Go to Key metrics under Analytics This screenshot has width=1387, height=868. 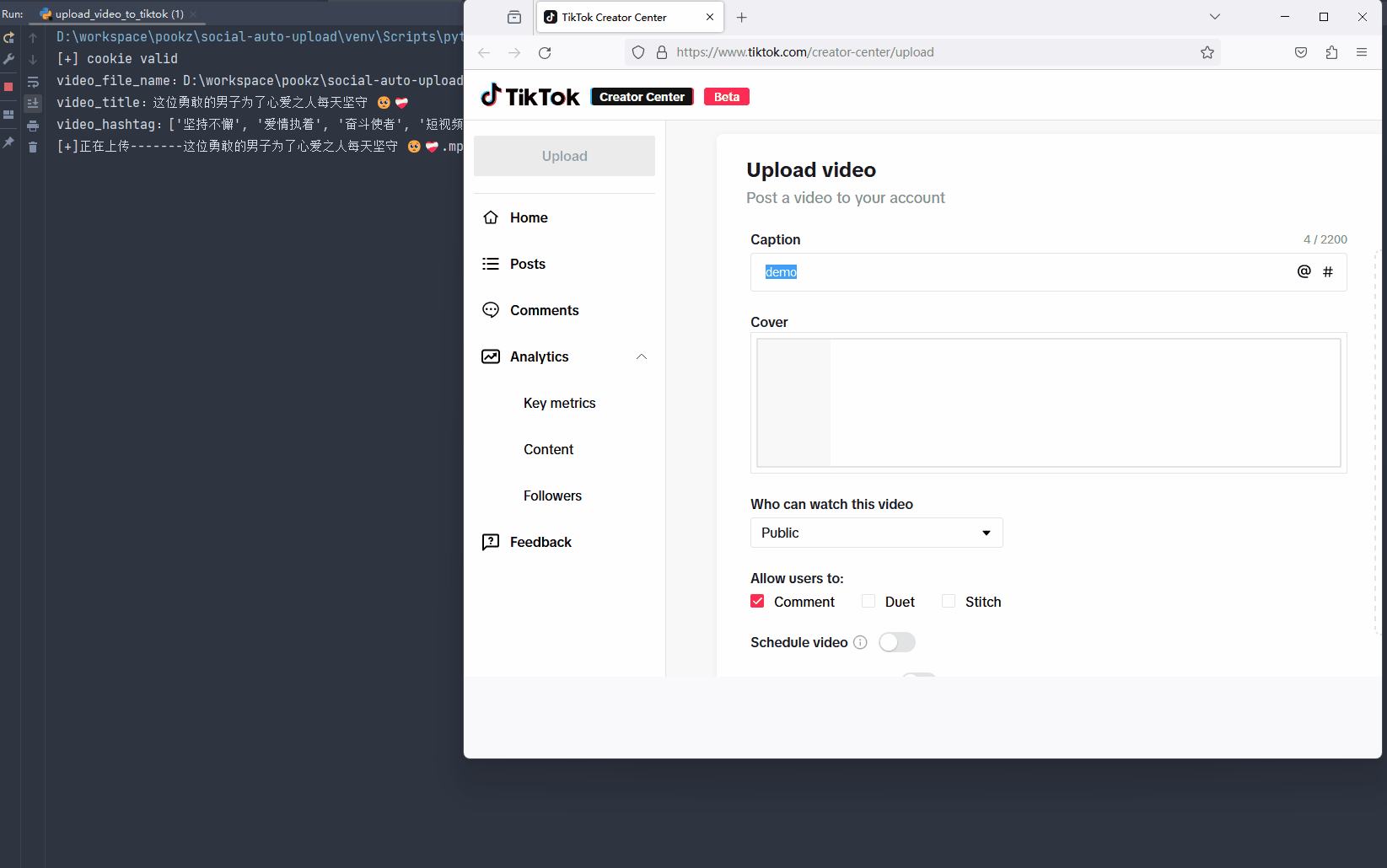point(559,403)
